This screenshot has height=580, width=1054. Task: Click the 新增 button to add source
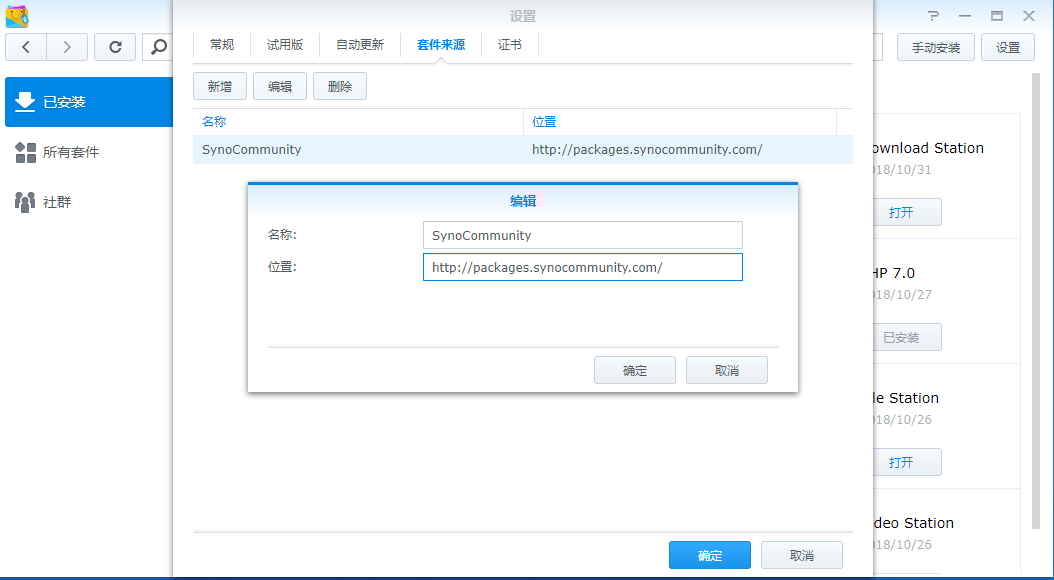[x=220, y=87]
